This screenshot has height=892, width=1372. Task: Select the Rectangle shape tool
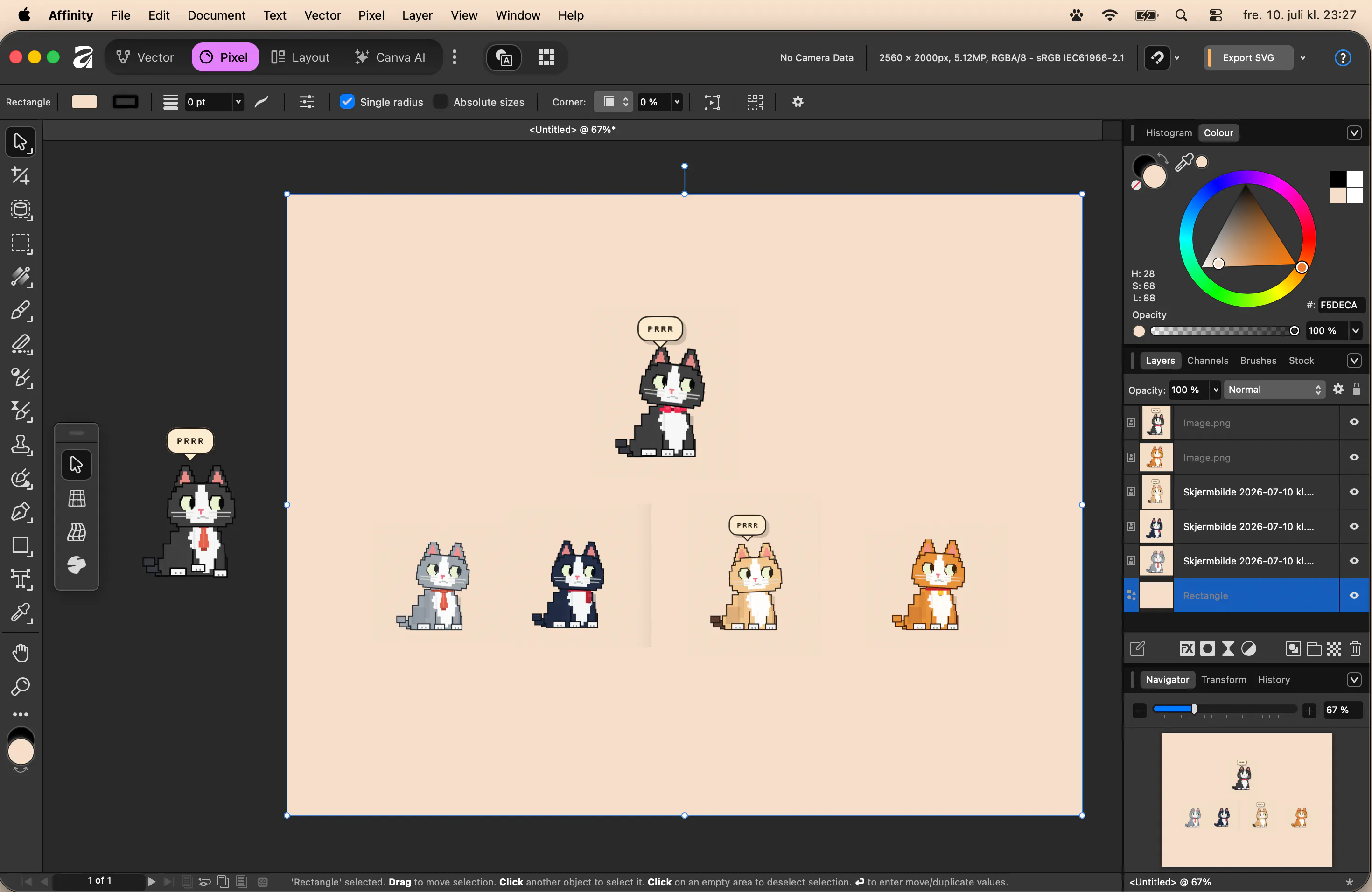[x=21, y=546]
